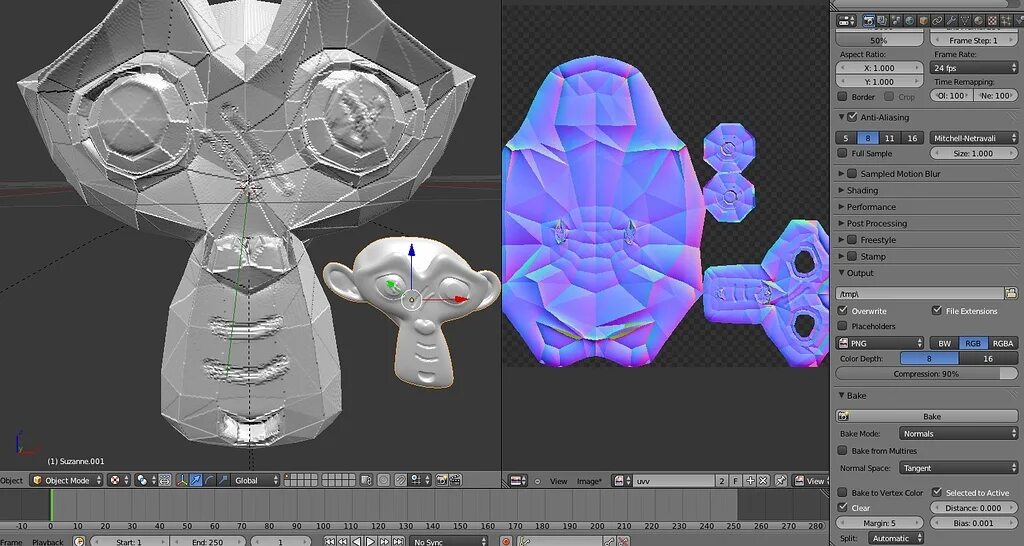Toggle the Clear checkbox in Bake
This screenshot has width=1024, height=546.
pyautogui.click(x=842, y=507)
